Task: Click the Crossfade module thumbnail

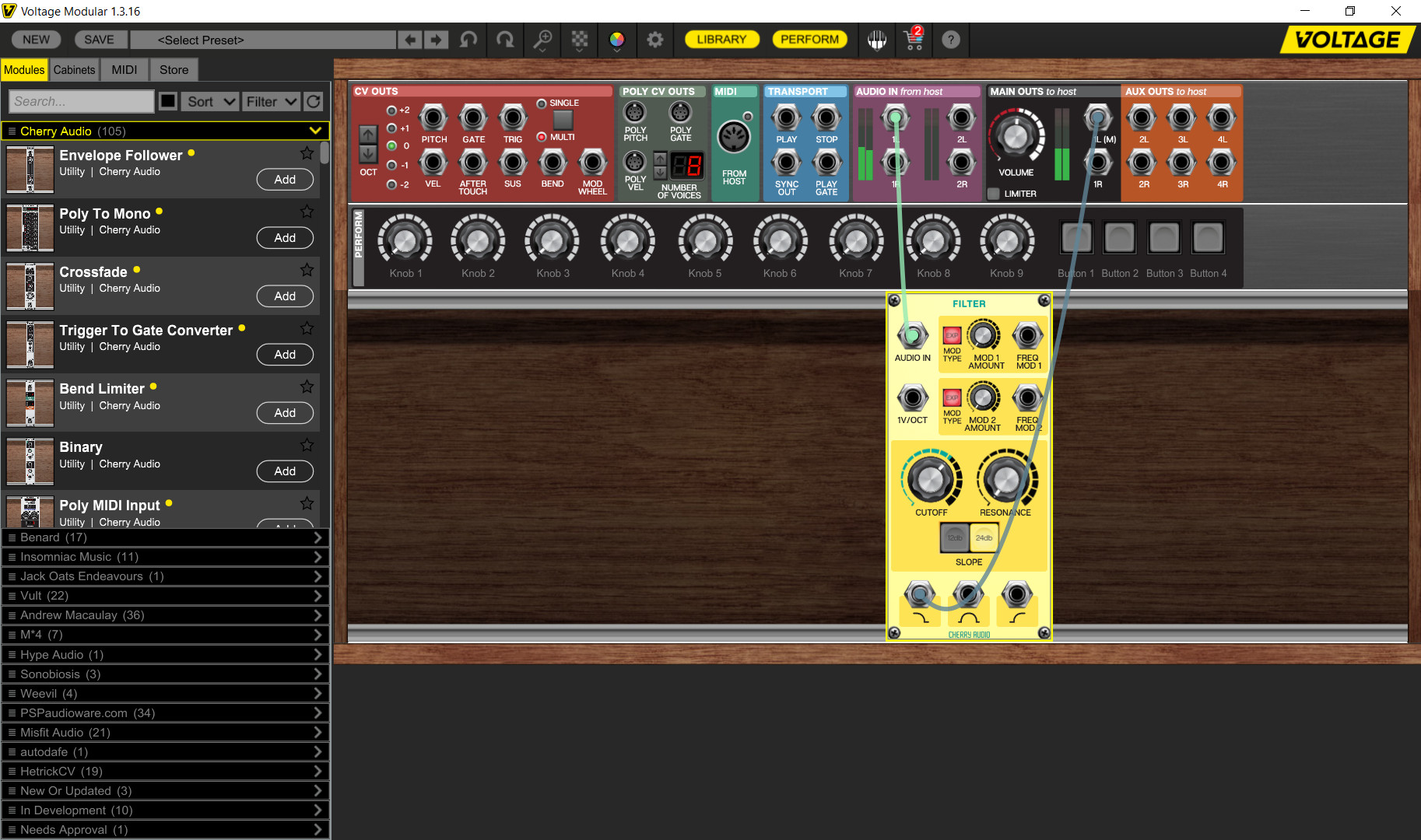Action: (x=30, y=286)
